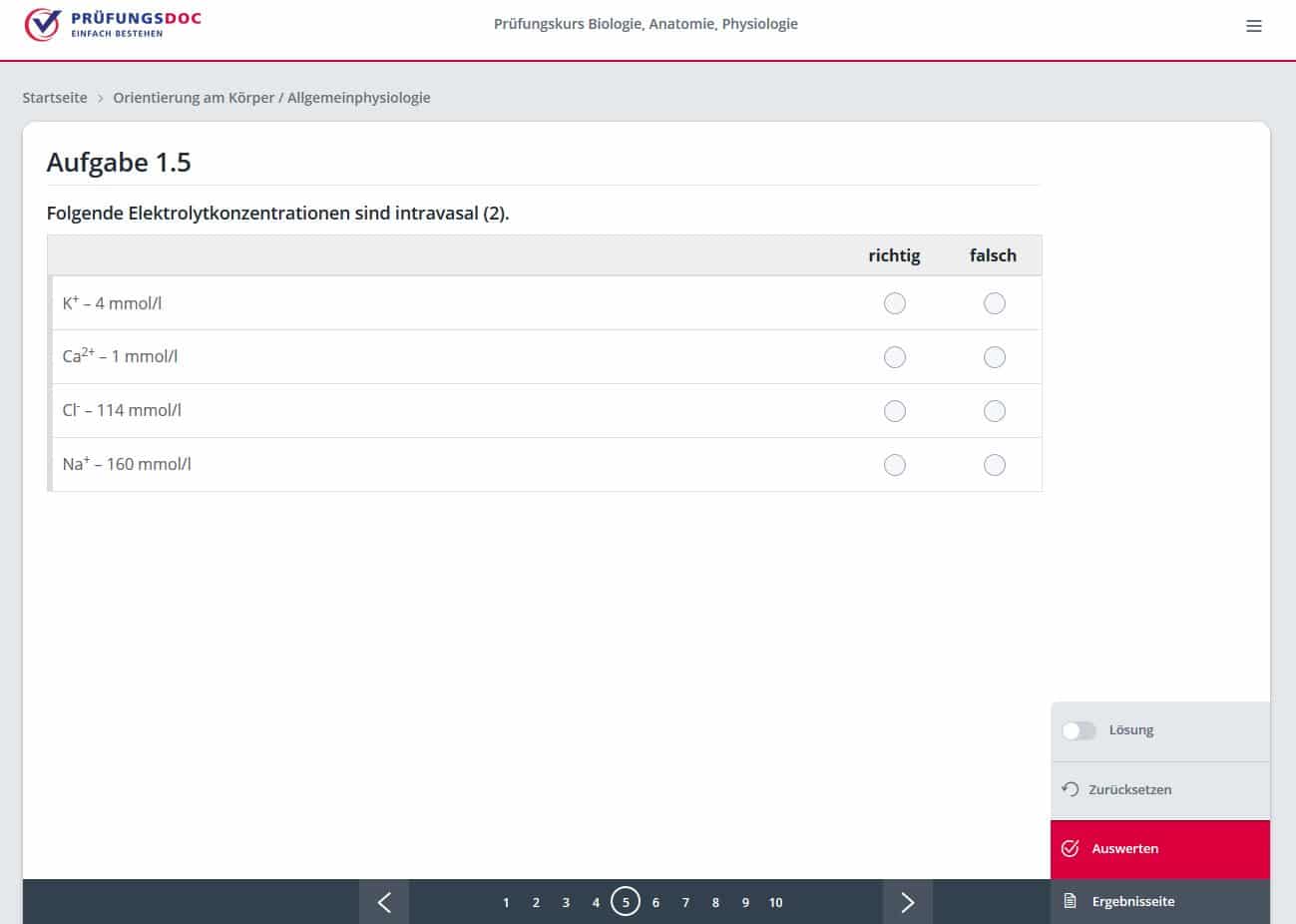The width and height of the screenshot is (1296, 924).
Task: Go to previous question with left arrow
Action: coord(384,902)
